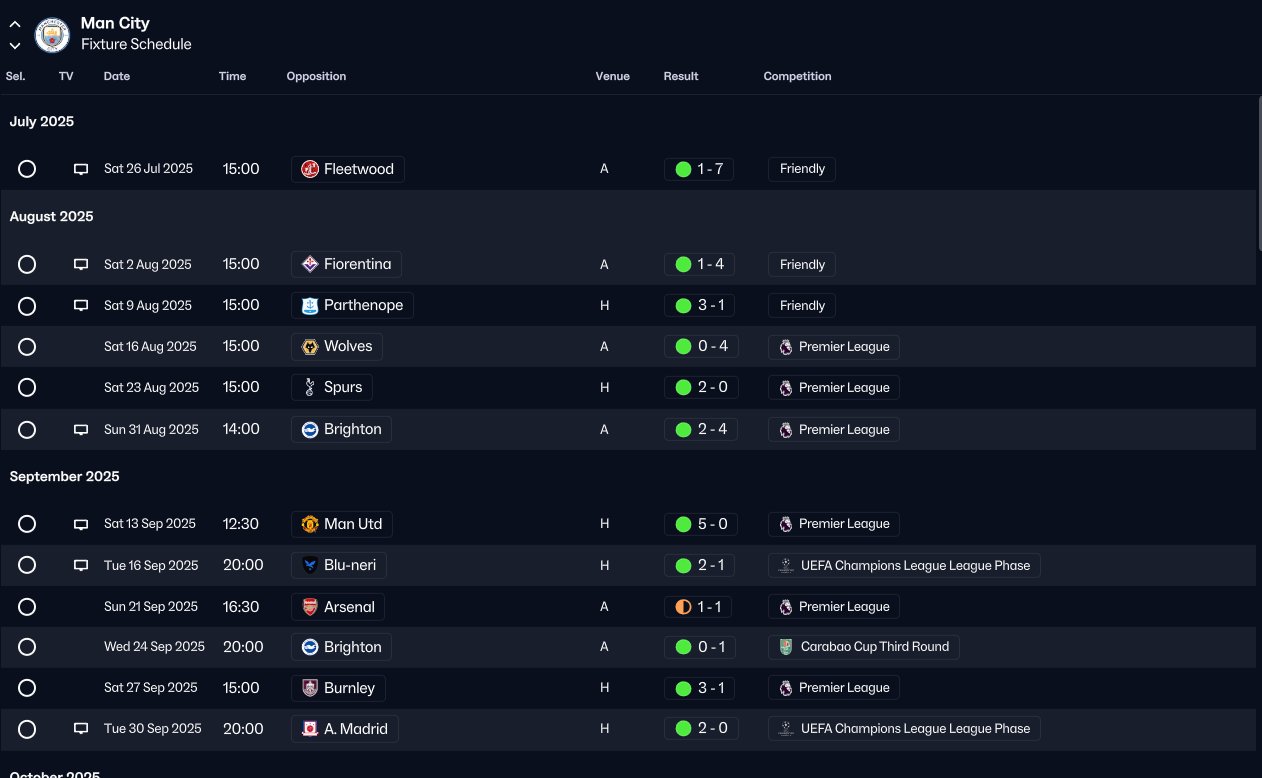
Task: Click the green win indicator for Spurs result
Action: [x=683, y=387]
